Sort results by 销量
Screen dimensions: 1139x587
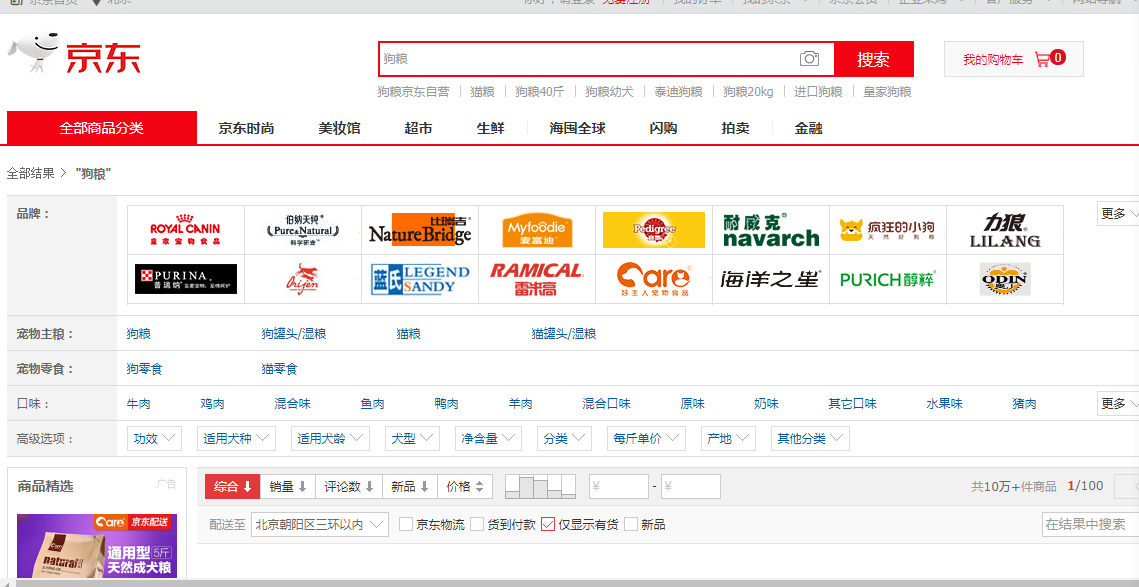point(288,487)
